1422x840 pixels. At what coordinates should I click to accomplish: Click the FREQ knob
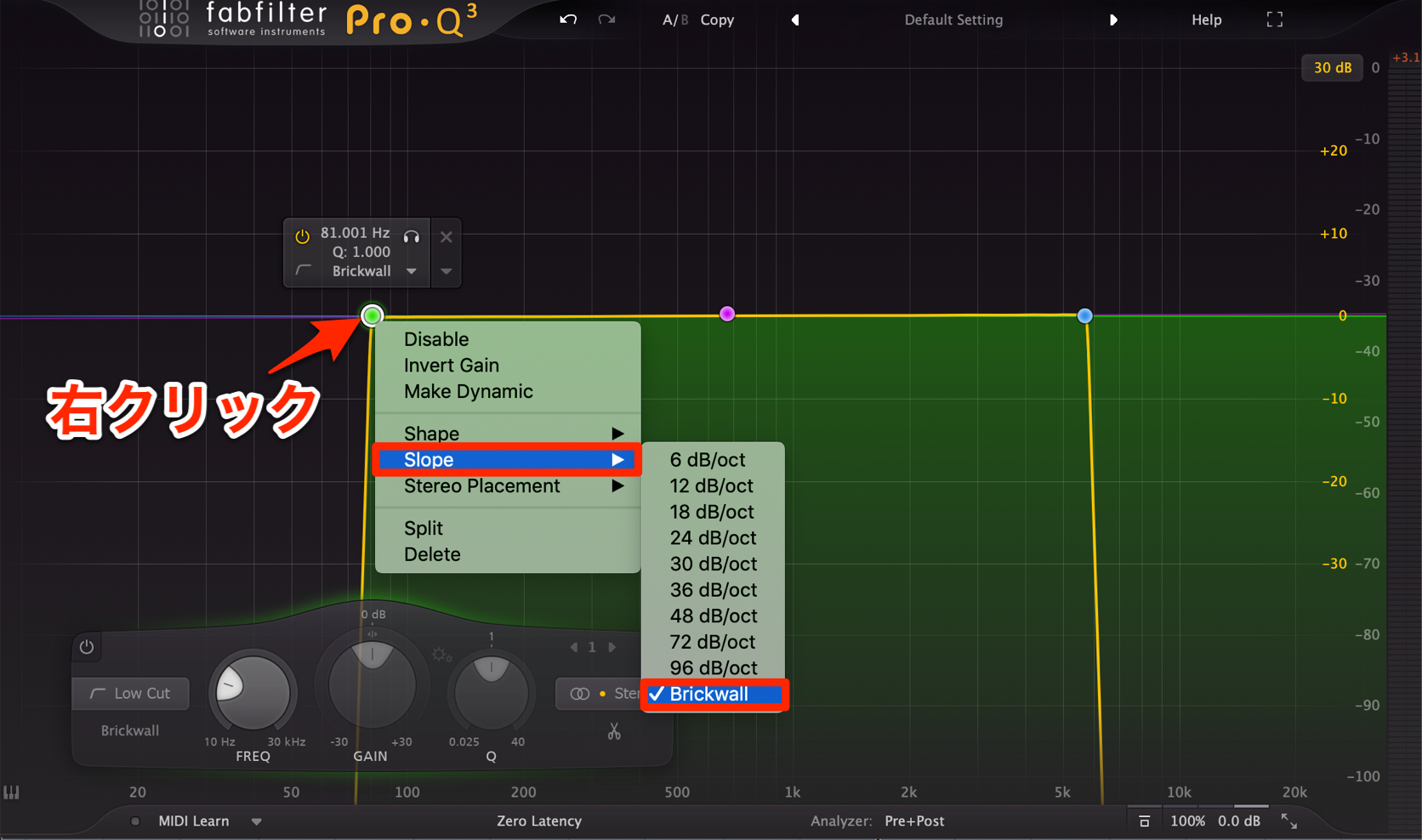[253, 692]
